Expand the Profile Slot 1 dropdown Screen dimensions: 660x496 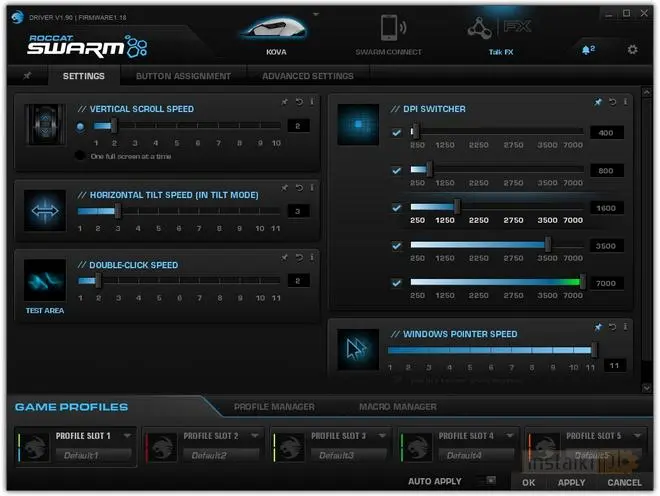pos(133,436)
